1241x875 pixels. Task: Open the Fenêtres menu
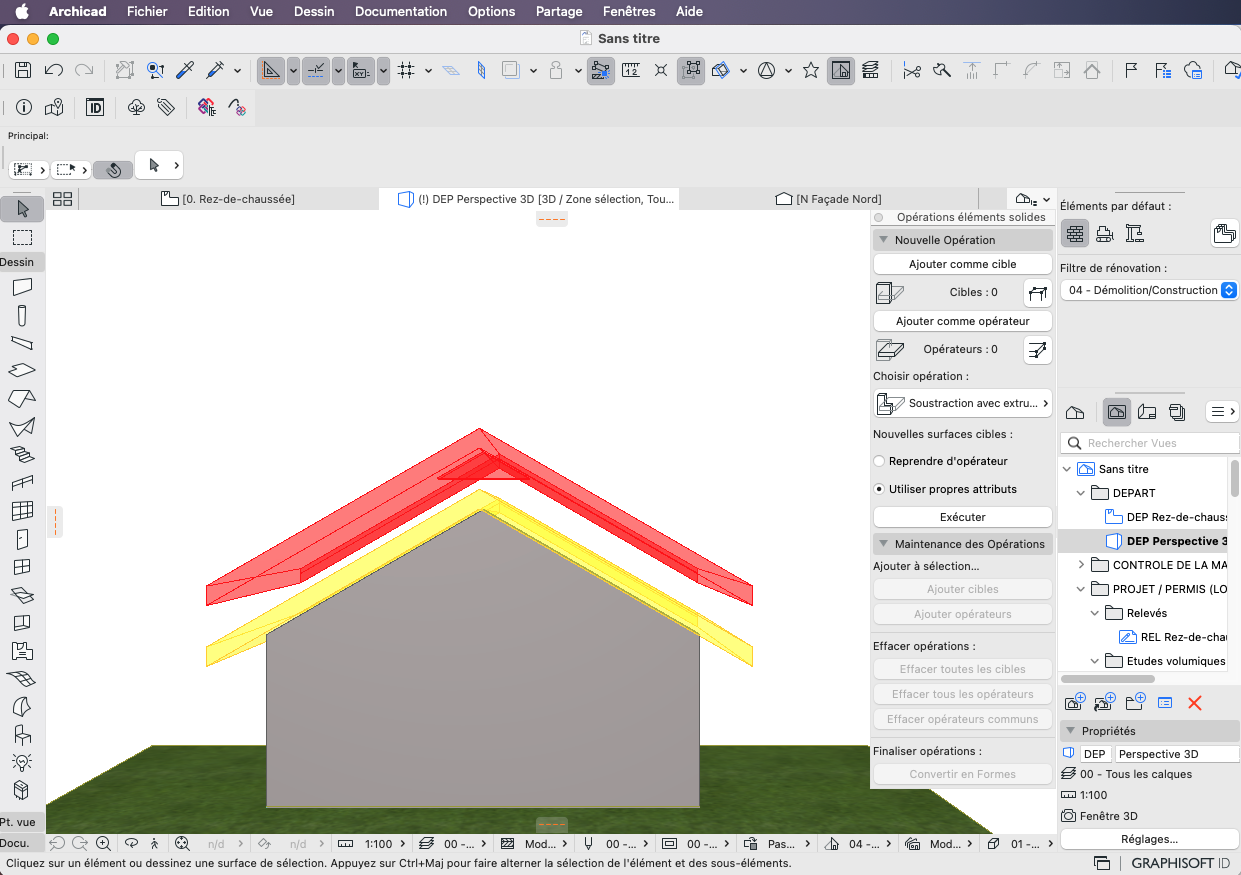pos(629,12)
